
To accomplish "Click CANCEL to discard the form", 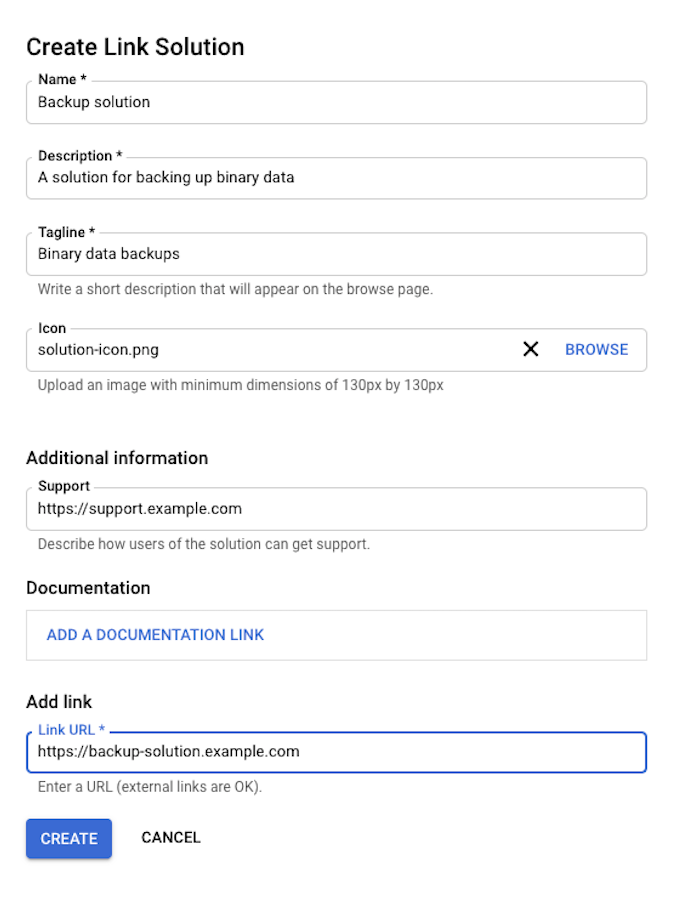I will (171, 838).
